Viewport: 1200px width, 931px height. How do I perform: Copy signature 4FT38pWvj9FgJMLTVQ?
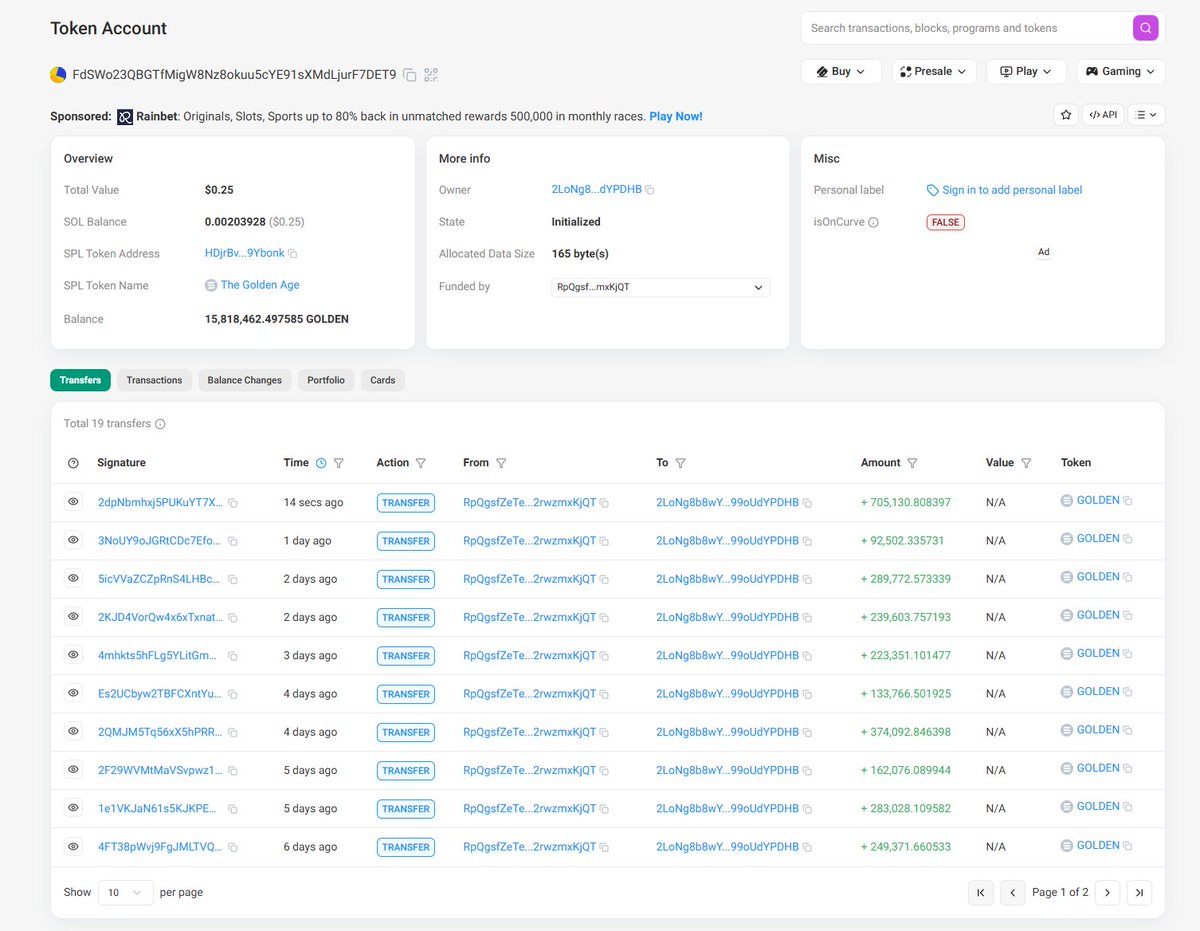pyautogui.click(x=233, y=847)
